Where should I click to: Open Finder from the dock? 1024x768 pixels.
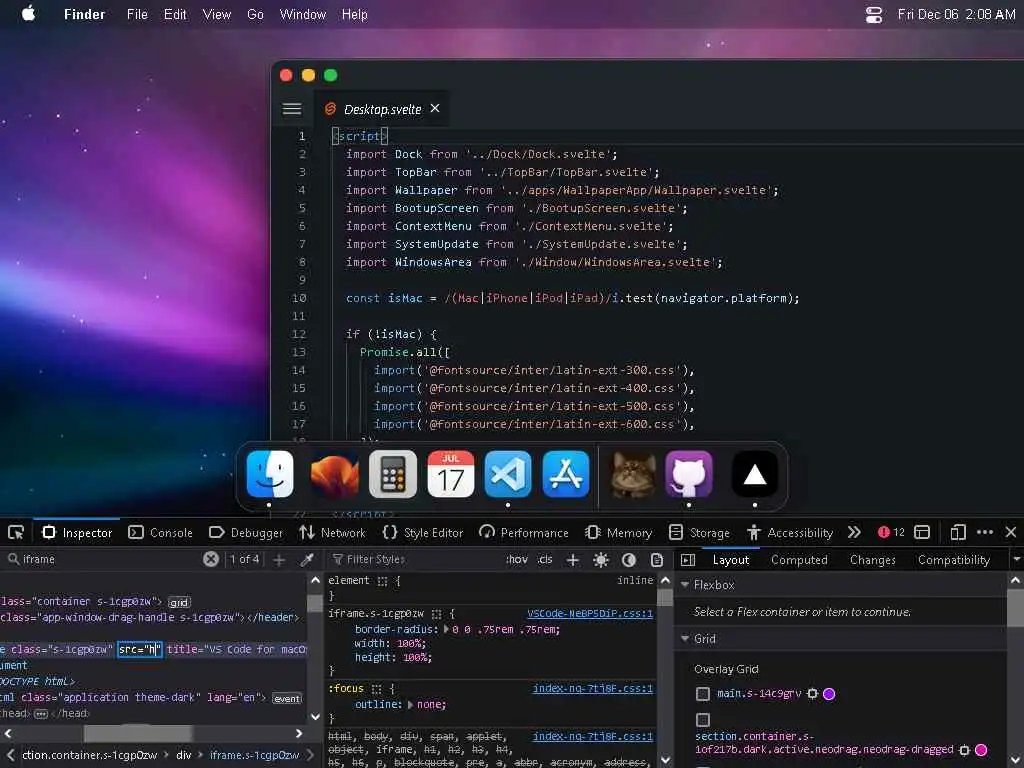[270, 474]
